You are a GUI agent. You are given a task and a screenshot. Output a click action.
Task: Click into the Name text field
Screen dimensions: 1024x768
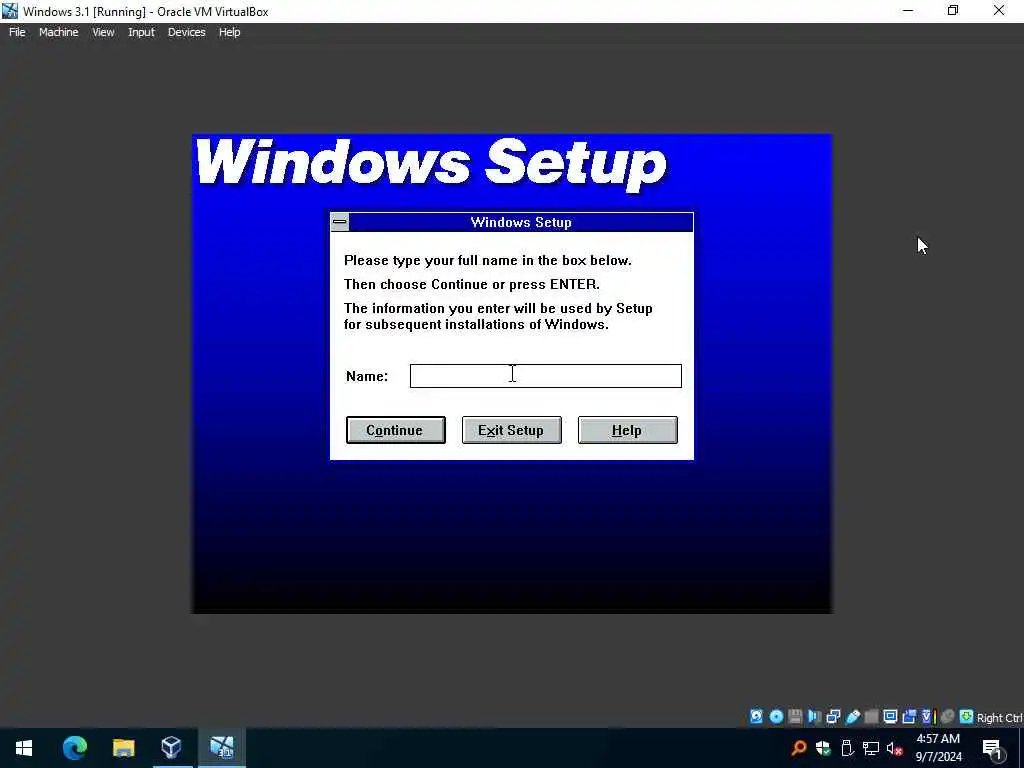click(545, 376)
